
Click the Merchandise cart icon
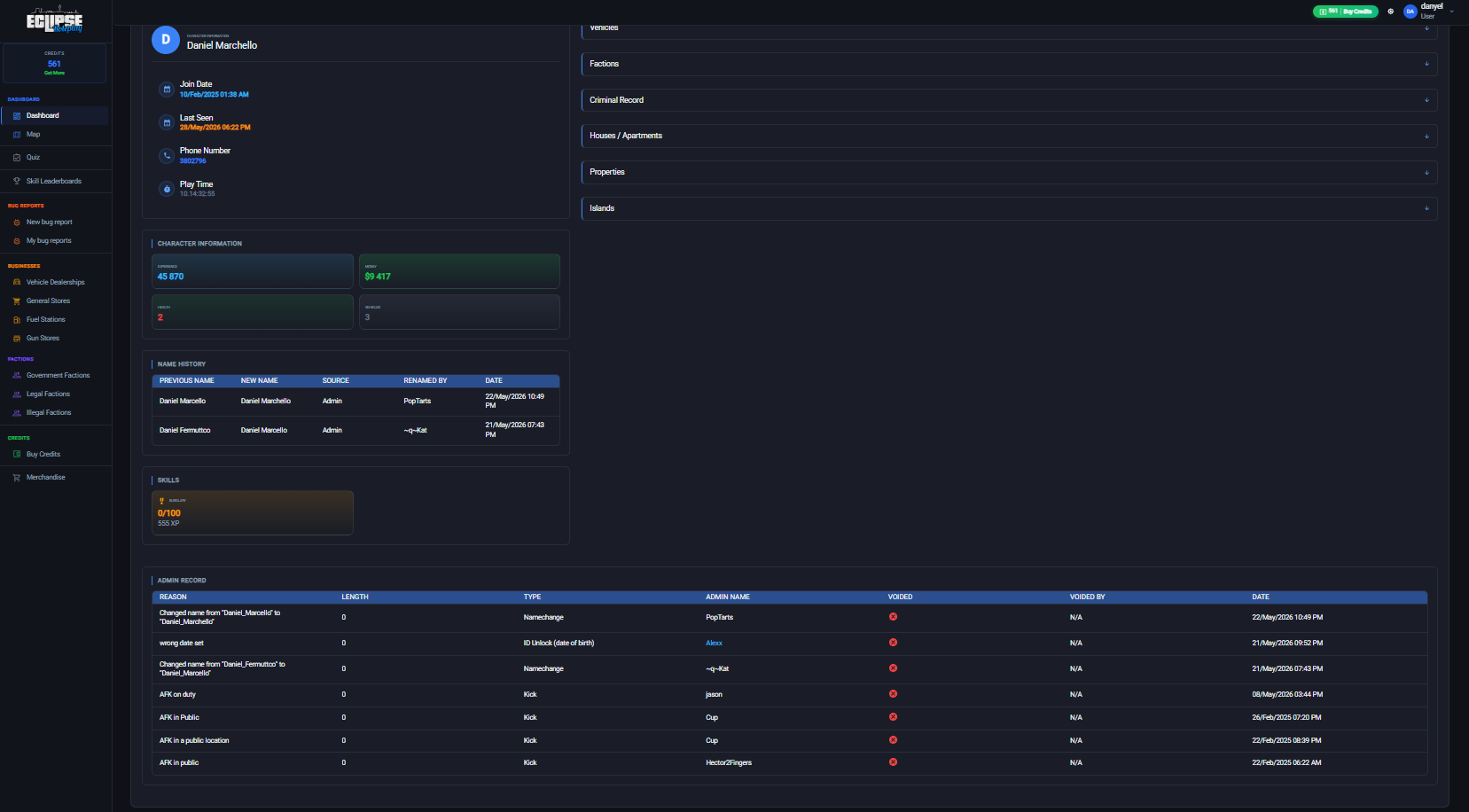pos(17,478)
